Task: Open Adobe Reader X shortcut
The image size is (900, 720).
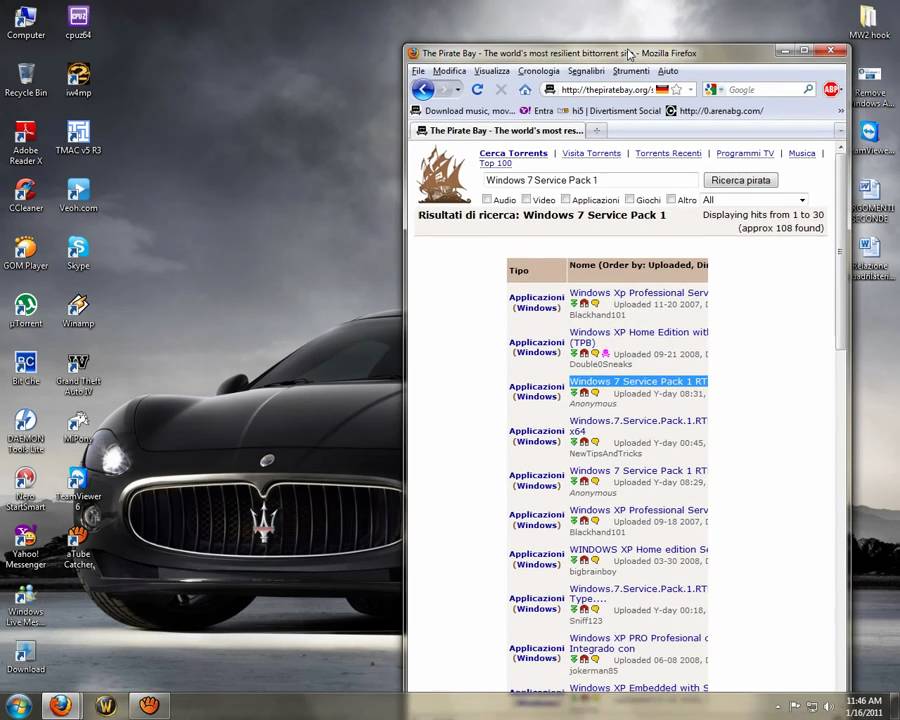Action: click(26, 144)
